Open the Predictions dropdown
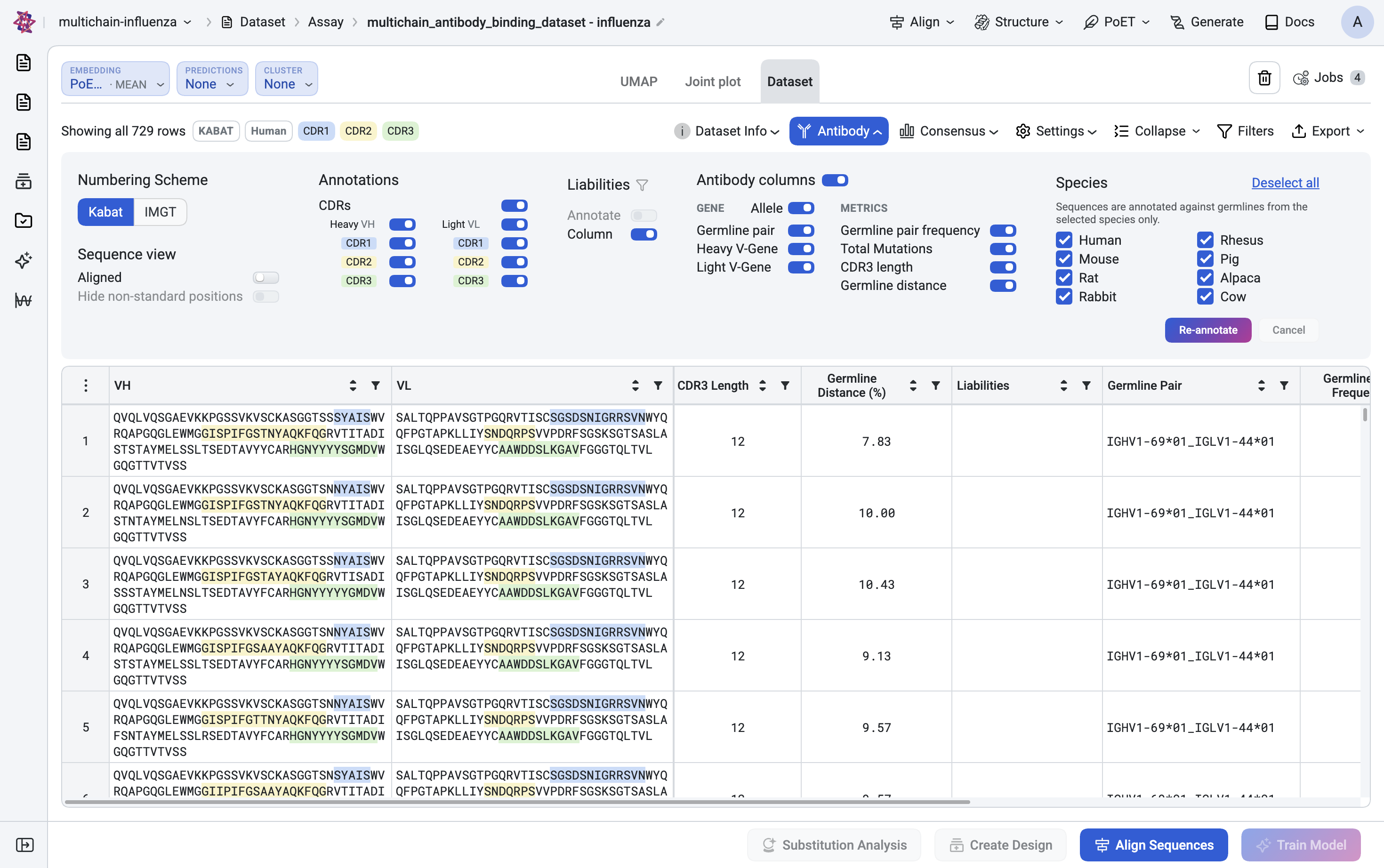This screenshot has height=868, width=1384. tap(212, 78)
